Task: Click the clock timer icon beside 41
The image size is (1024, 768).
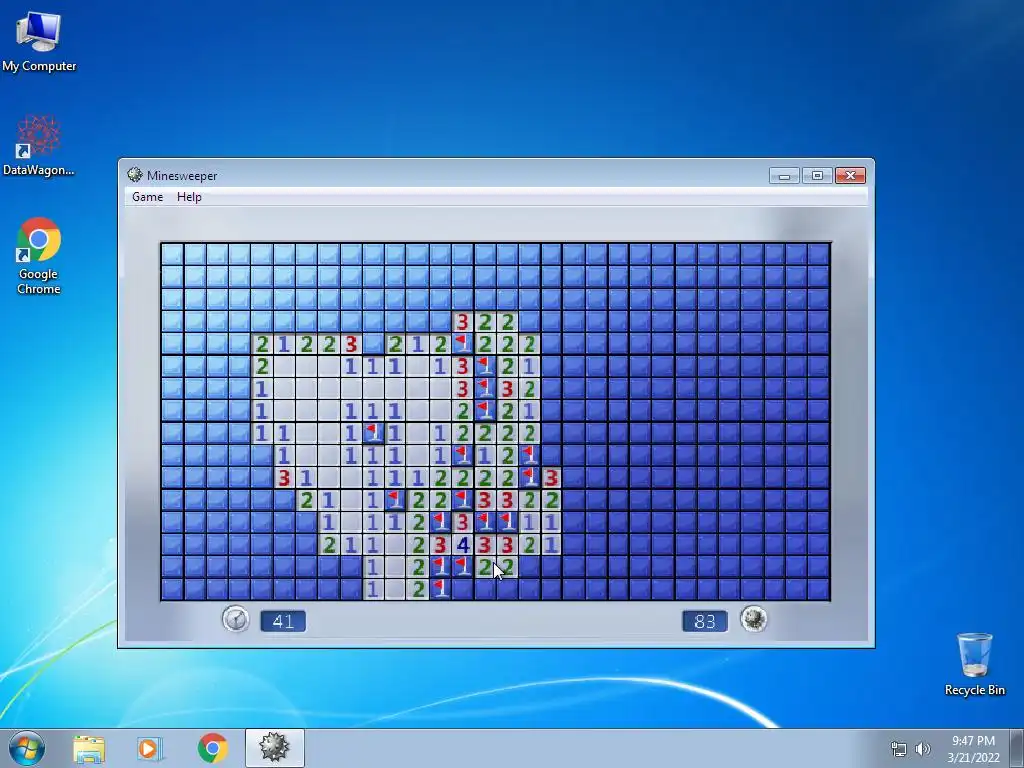Action: (236, 619)
